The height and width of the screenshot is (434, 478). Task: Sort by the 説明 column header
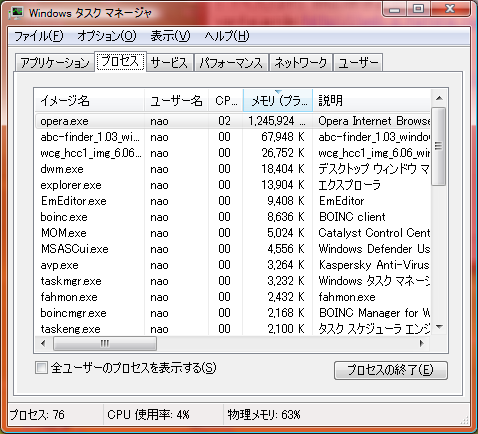tap(372, 100)
